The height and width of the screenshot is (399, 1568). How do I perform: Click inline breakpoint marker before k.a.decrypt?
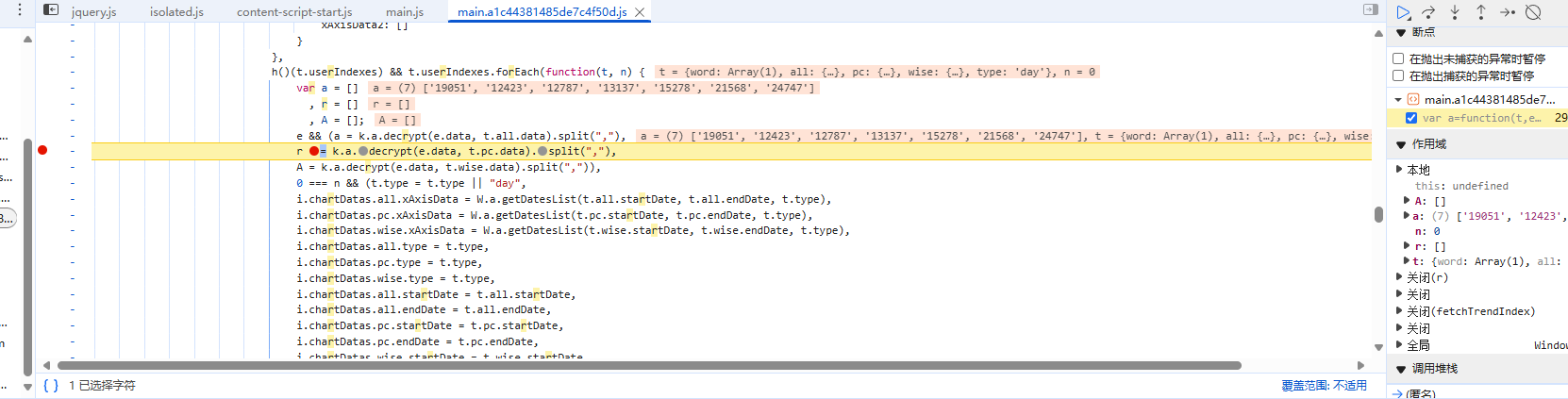(x=315, y=151)
